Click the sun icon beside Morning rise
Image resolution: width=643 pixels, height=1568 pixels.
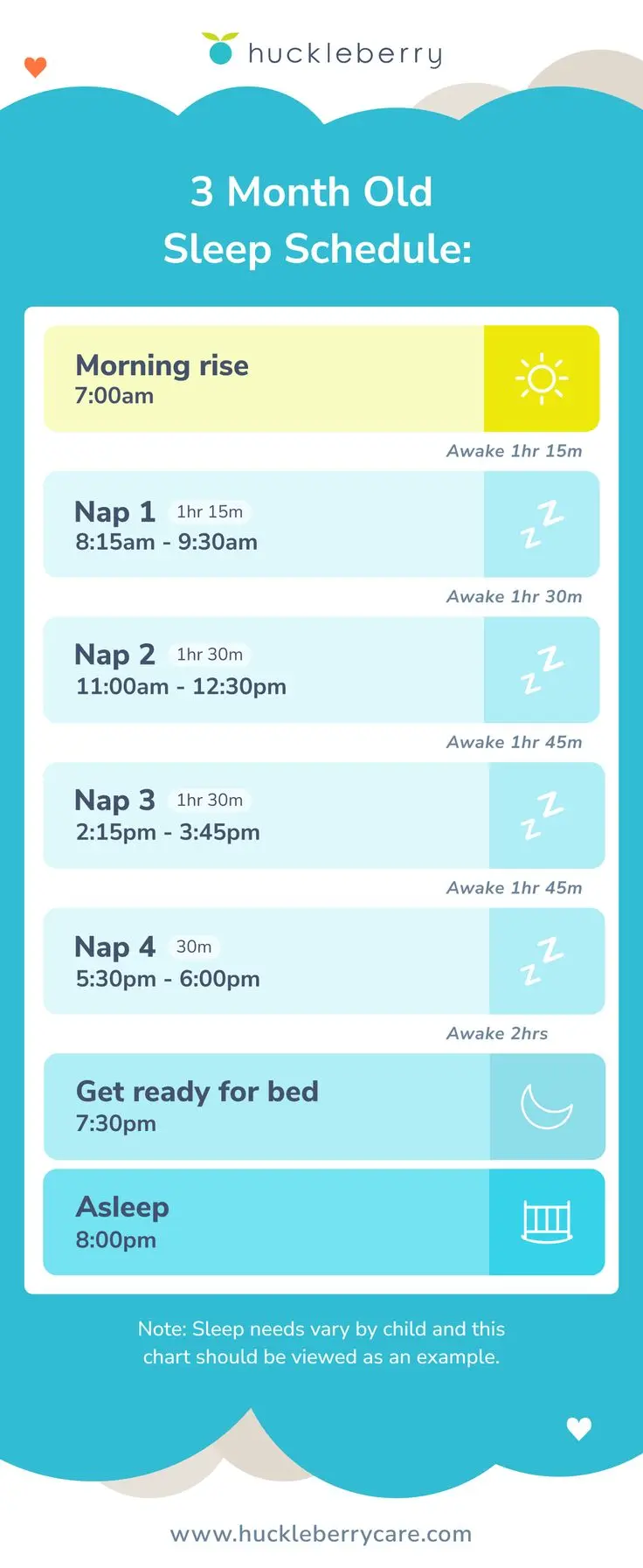tap(542, 378)
